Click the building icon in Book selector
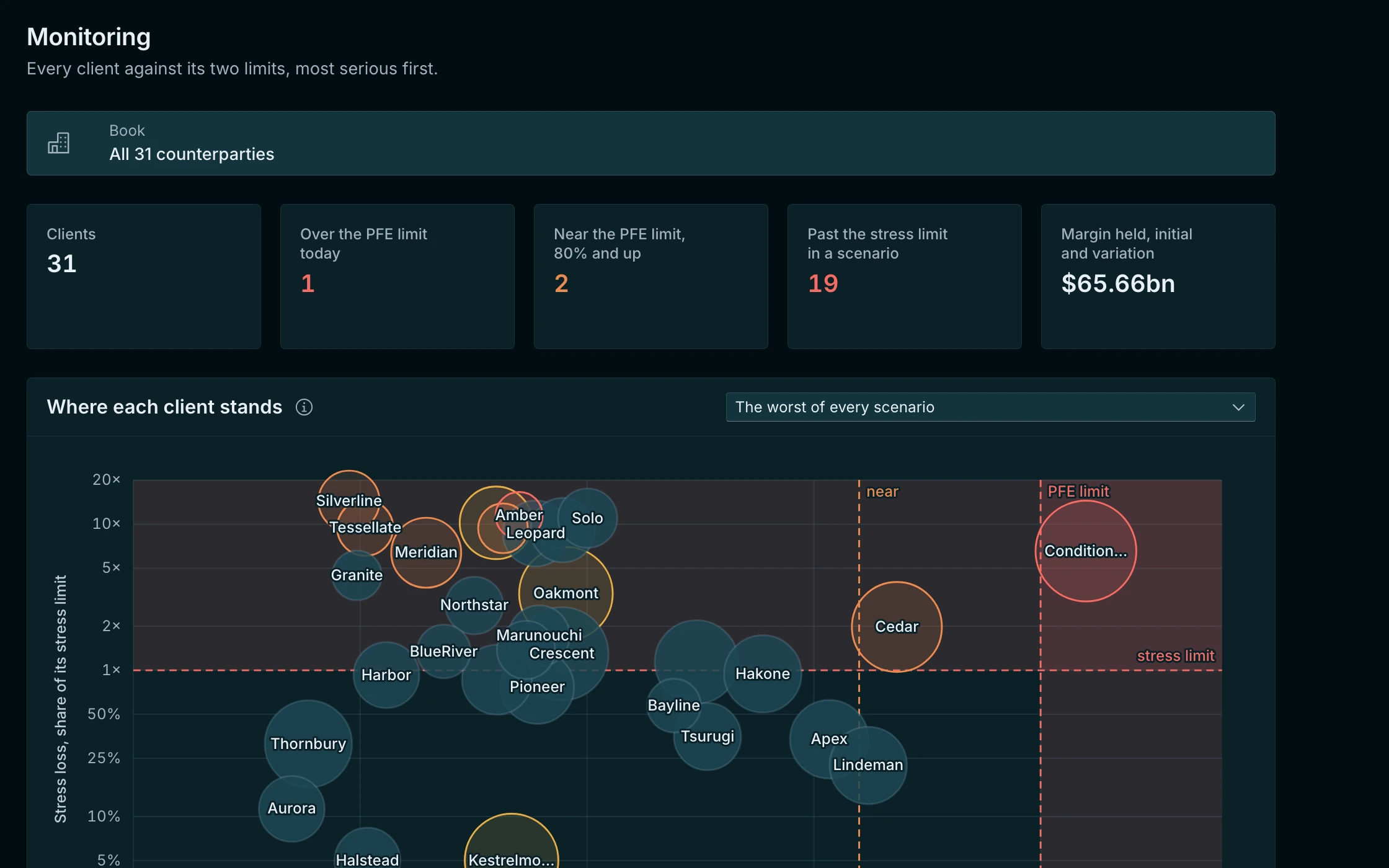 tap(58, 143)
